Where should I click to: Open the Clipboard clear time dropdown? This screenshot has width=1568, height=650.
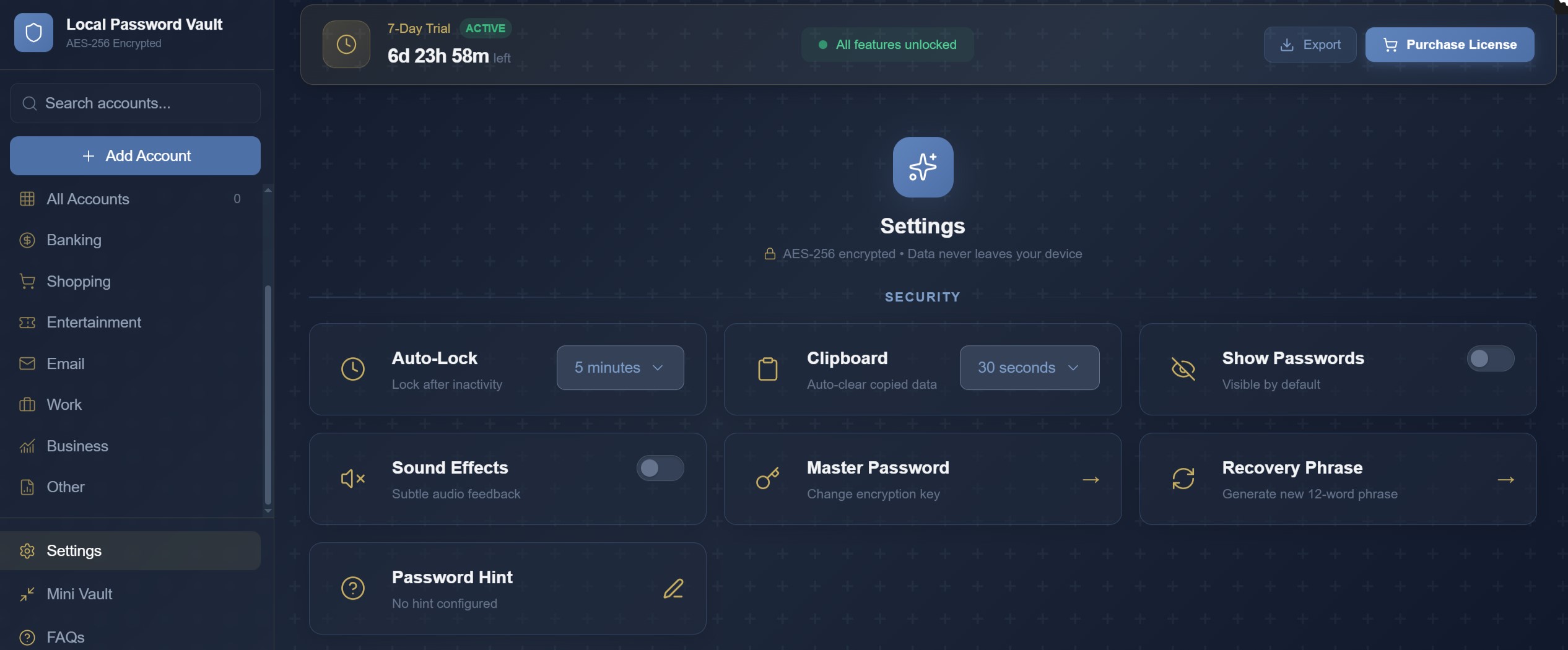click(1029, 367)
